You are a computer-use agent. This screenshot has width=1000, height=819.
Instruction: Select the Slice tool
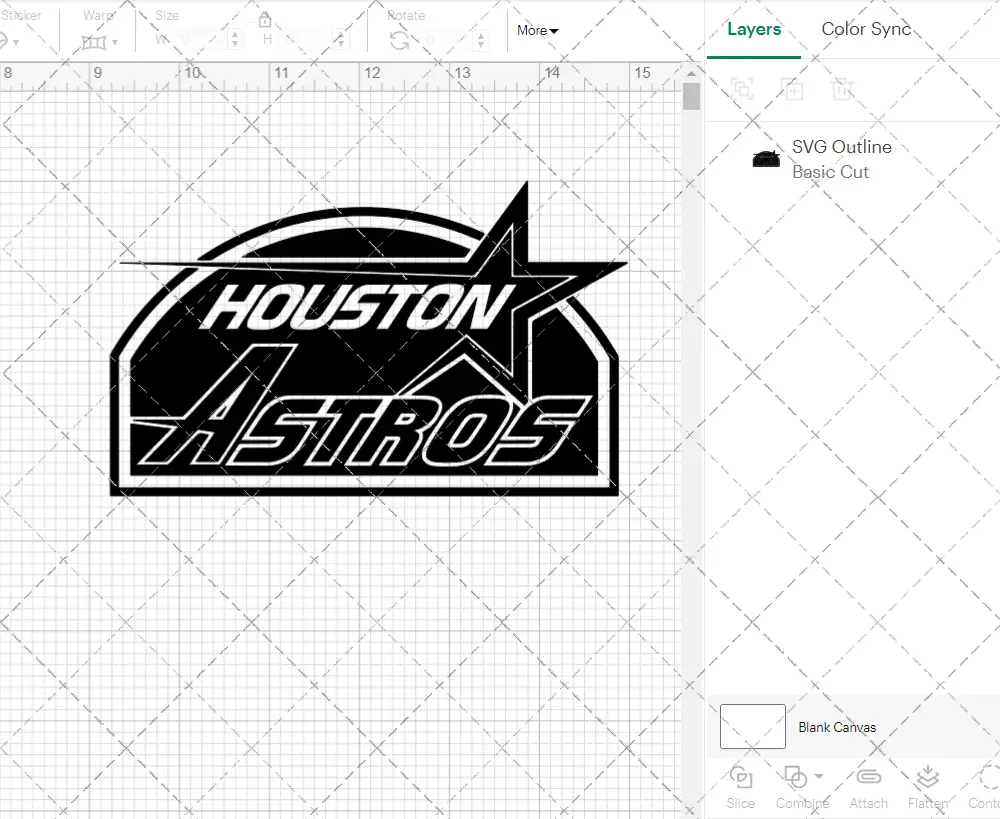click(x=740, y=787)
